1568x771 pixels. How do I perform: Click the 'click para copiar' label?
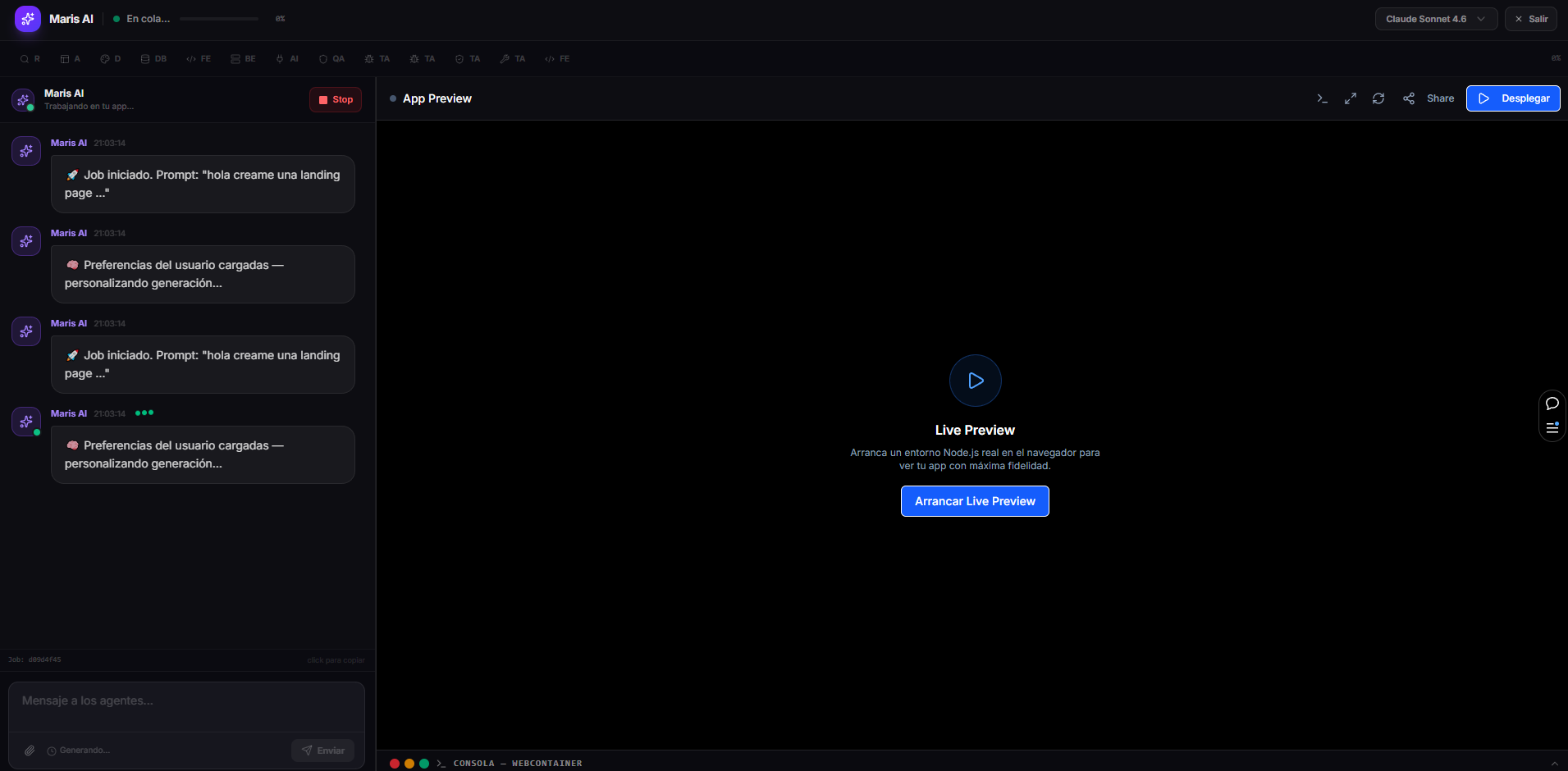coord(336,660)
